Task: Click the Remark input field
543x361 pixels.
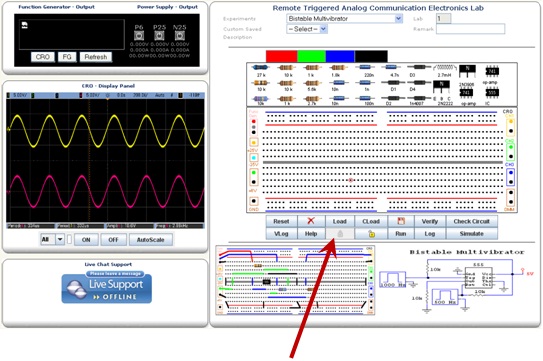Action: 470,29
